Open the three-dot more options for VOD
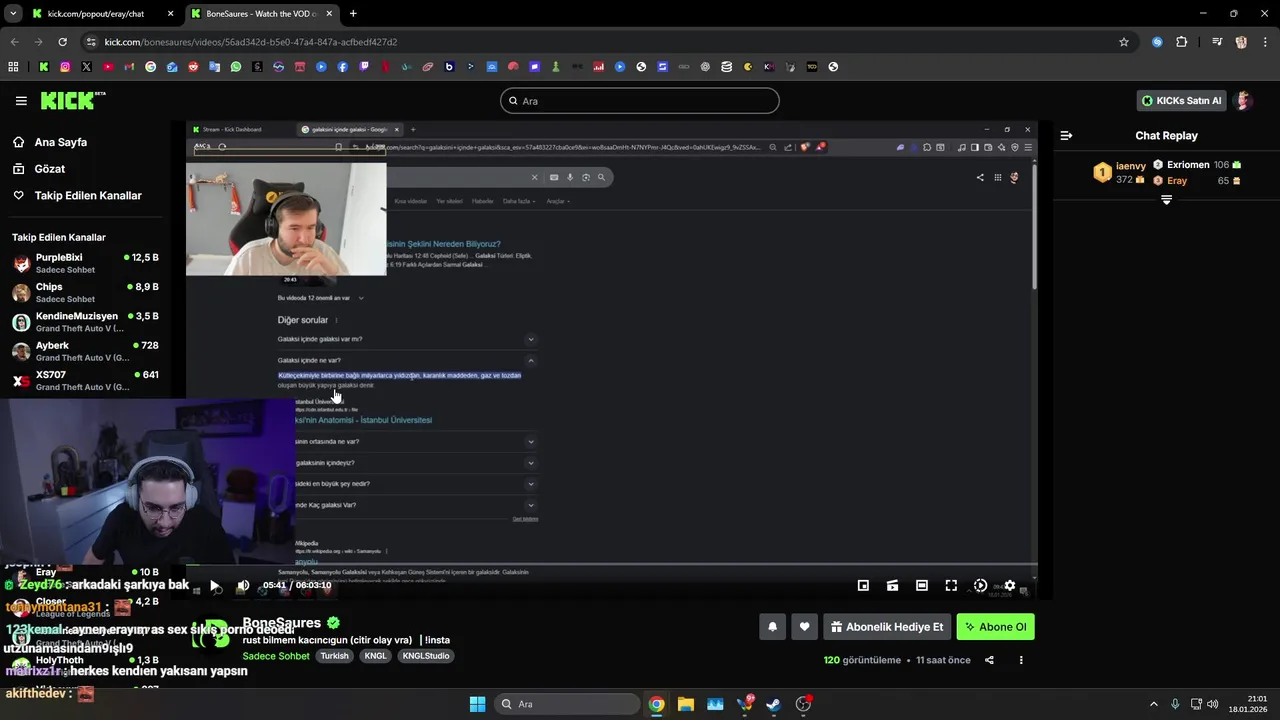Image resolution: width=1280 pixels, height=720 pixels. point(1021,660)
